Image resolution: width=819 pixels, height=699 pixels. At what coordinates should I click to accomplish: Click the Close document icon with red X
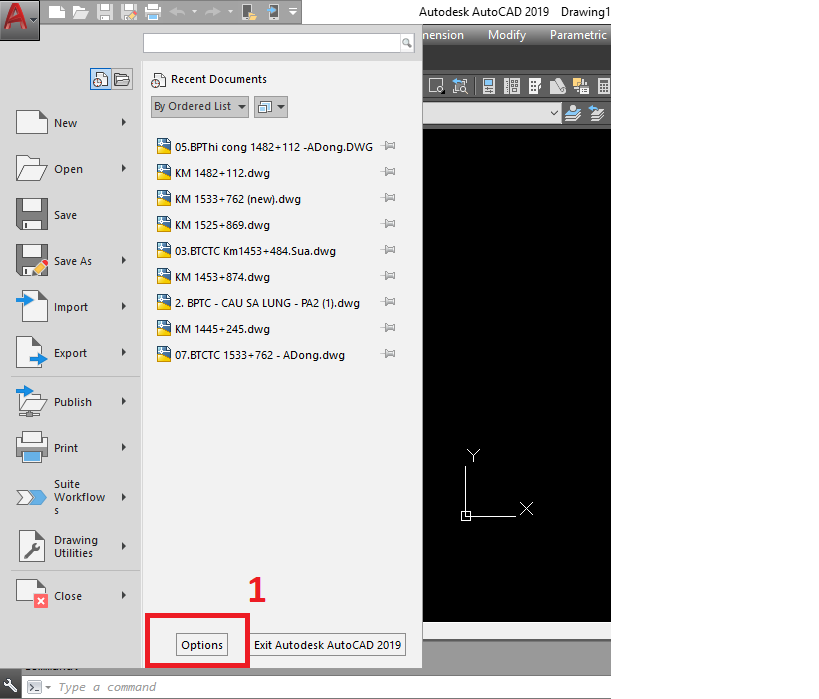click(32, 593)
